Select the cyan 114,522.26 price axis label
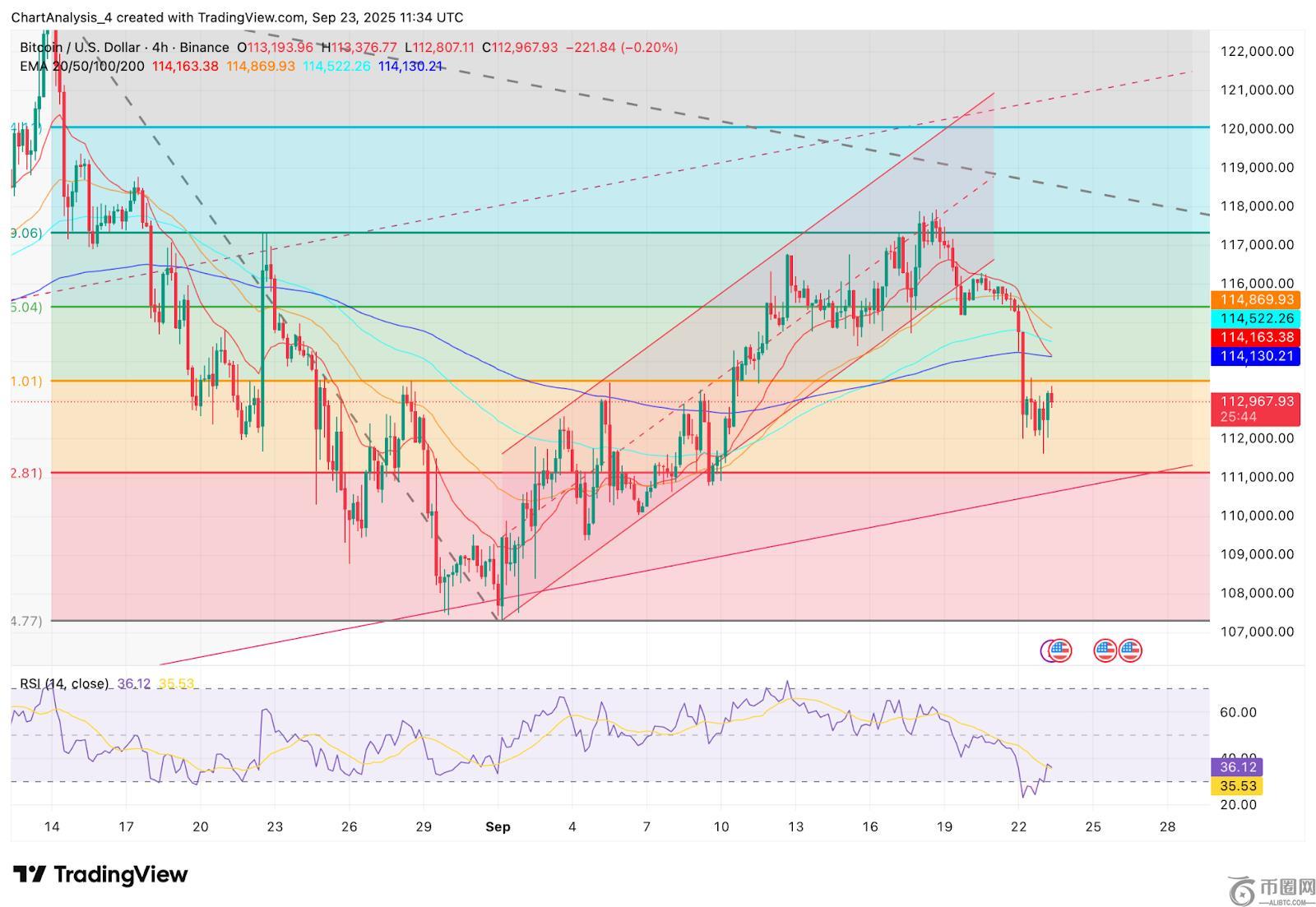This screenshot has width=1316, height=907. [x=1256, y=318]
